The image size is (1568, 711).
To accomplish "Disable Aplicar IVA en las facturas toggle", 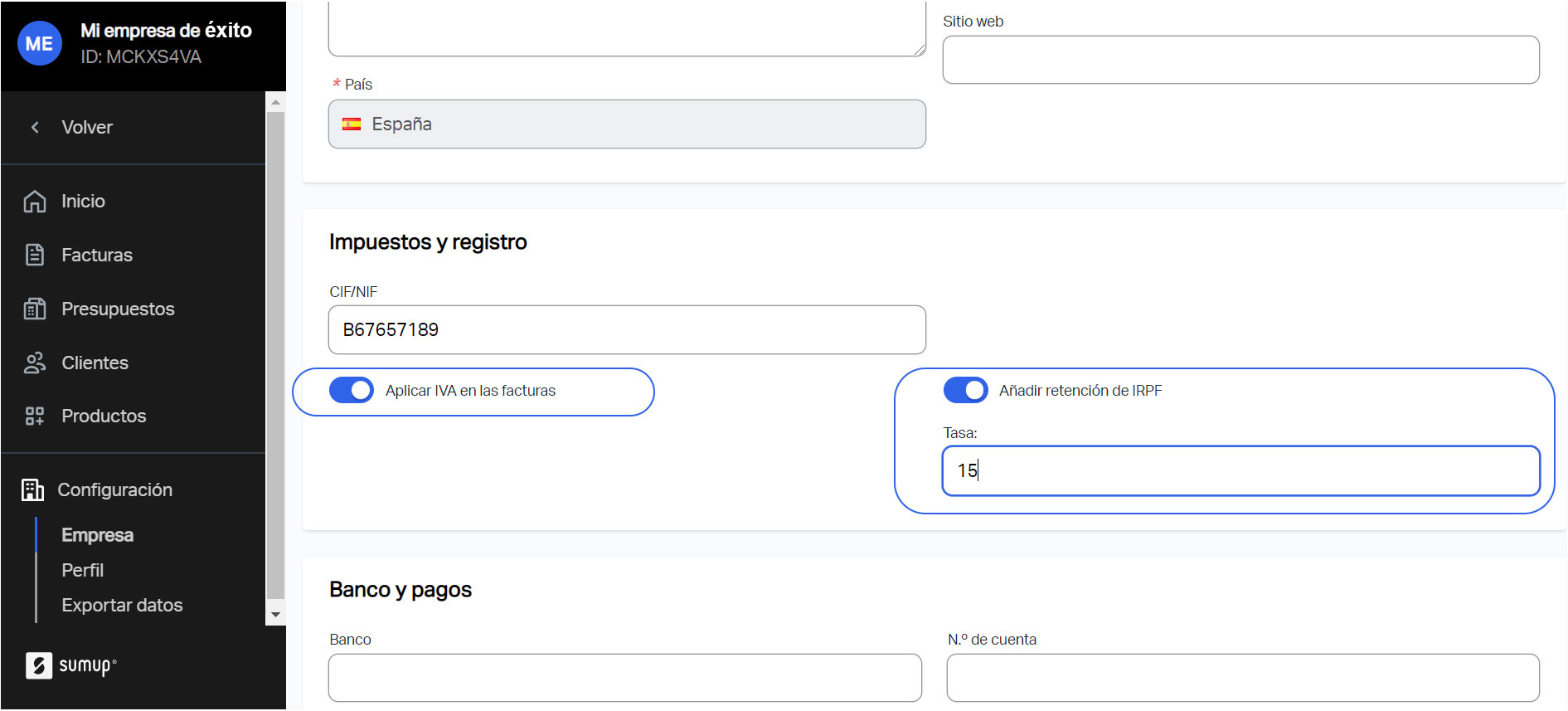I will pos(352,390).
